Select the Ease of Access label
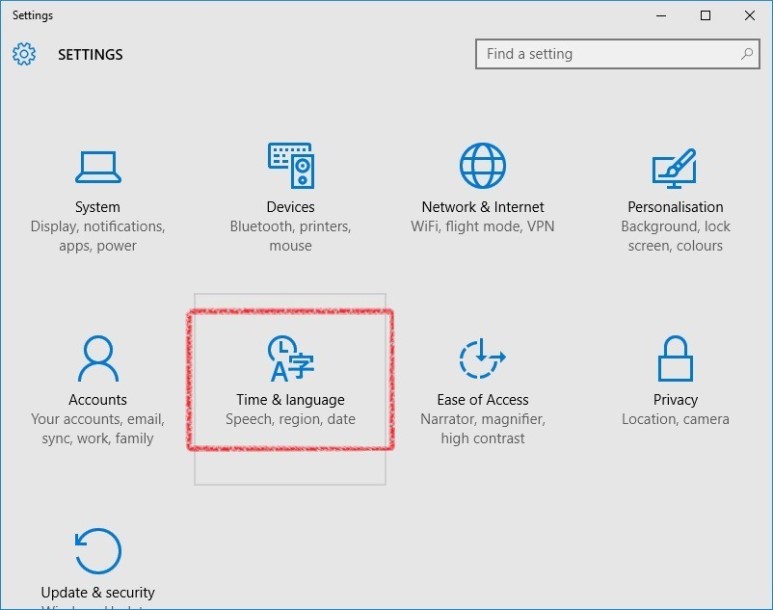 pyautogui.click(x=483, y=399)
